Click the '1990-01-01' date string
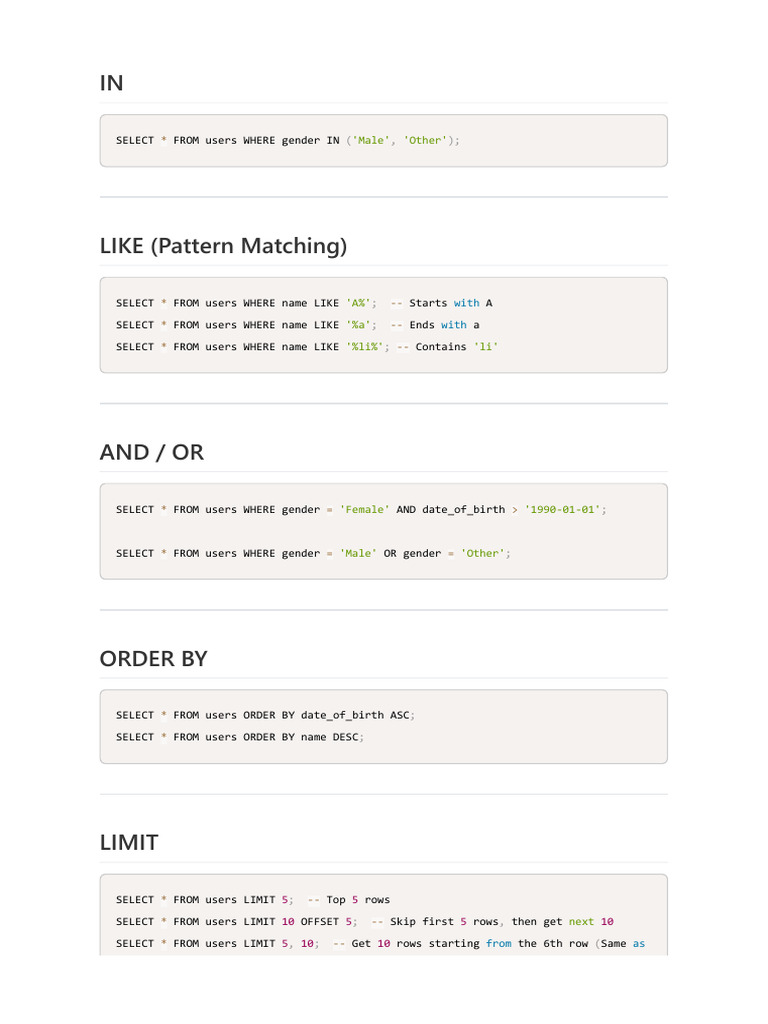This screenshot has width=768, height=1024. [563, 509]
